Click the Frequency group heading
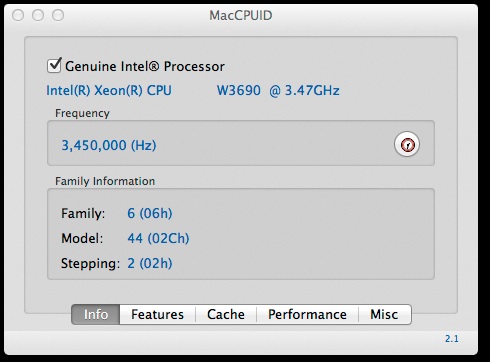The image size is (490, 362). (x=82, y=113)
